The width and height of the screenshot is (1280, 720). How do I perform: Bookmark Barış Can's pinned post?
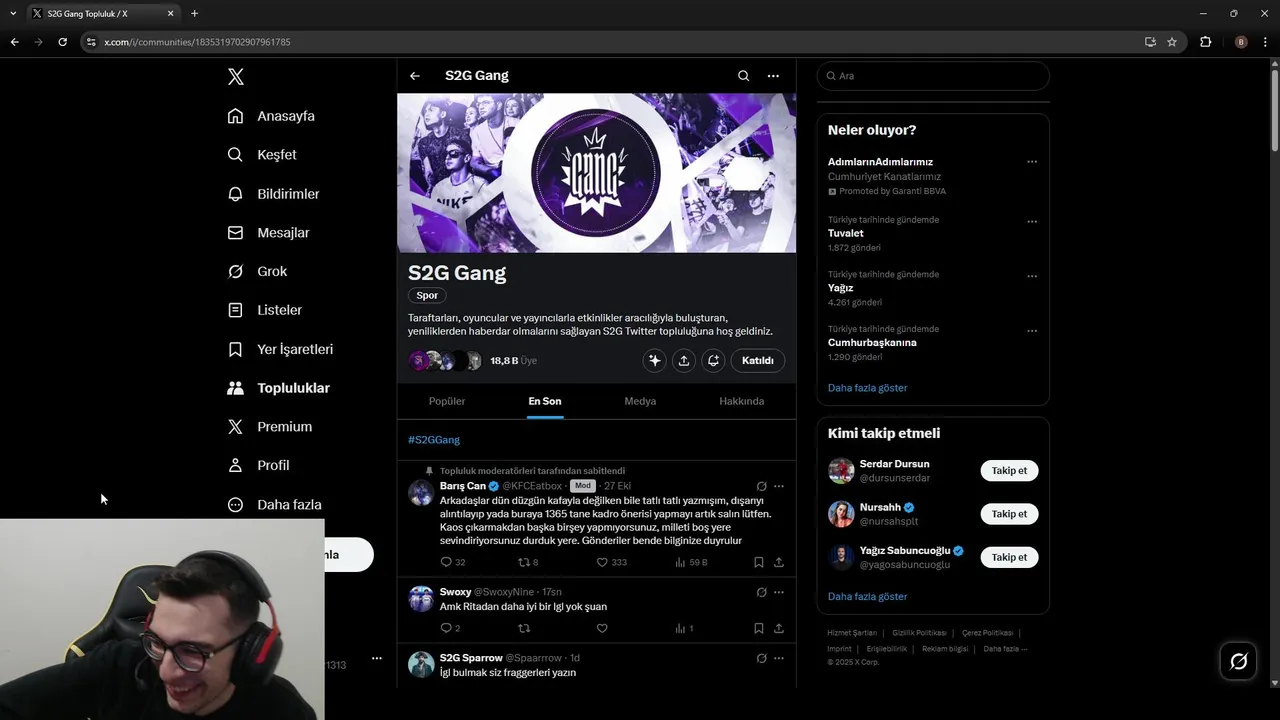pyautogui.click(x=758, y=562)
